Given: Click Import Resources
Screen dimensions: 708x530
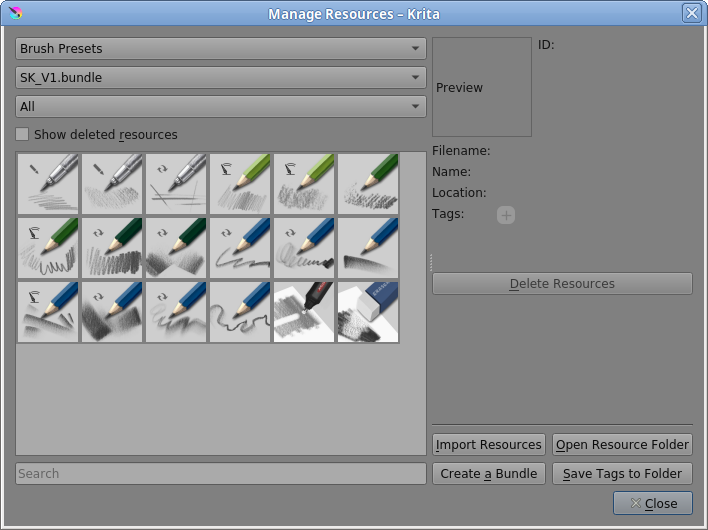Looking at the screenshot, I should 489,445.
